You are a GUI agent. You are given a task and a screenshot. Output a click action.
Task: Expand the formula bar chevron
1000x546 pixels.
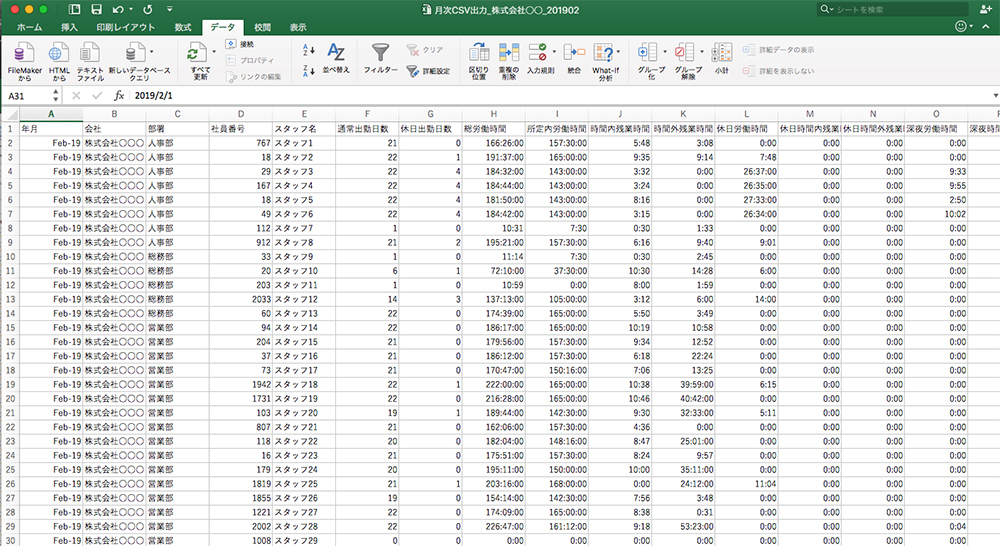[x=993, y=95]
